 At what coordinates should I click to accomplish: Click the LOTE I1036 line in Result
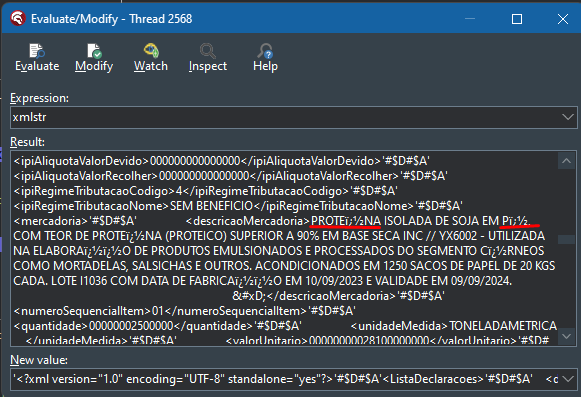[262, 281]
